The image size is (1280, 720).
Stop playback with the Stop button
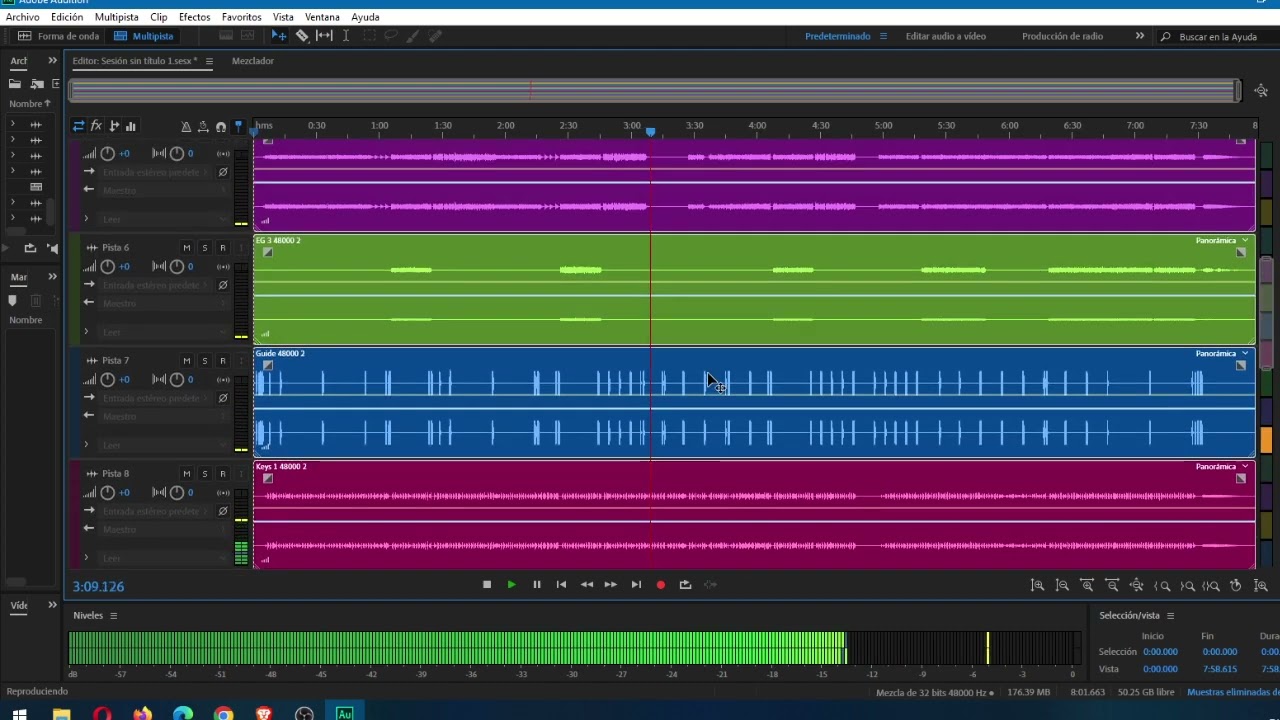[487, 585]
